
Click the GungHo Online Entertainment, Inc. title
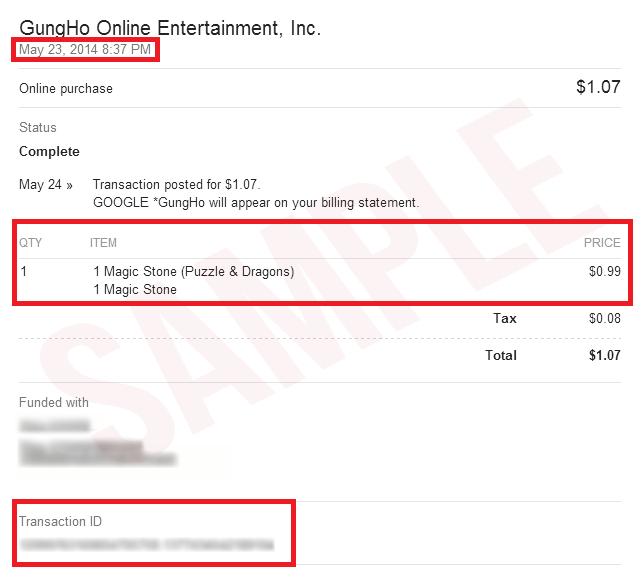tap(170, 28)
